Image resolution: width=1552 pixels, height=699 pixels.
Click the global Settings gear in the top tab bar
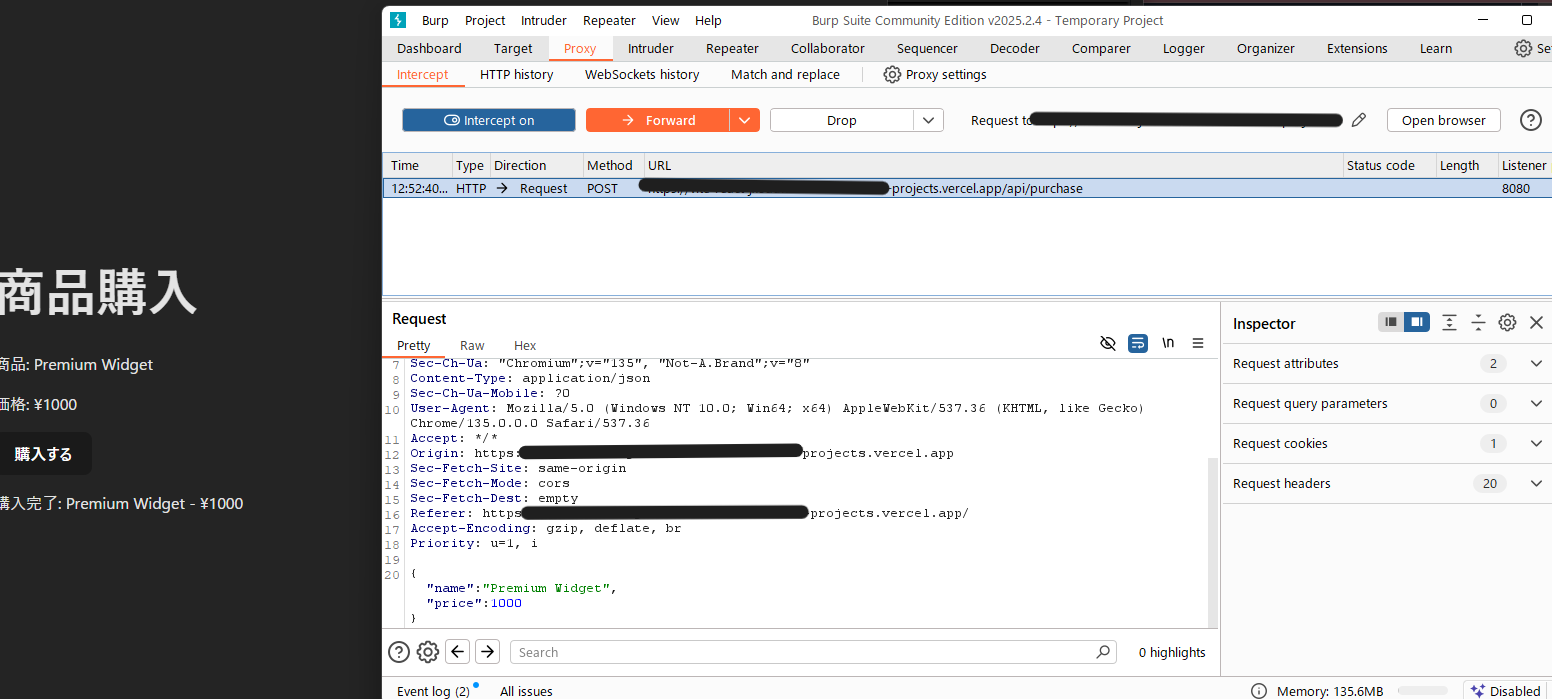[1523, 48]
